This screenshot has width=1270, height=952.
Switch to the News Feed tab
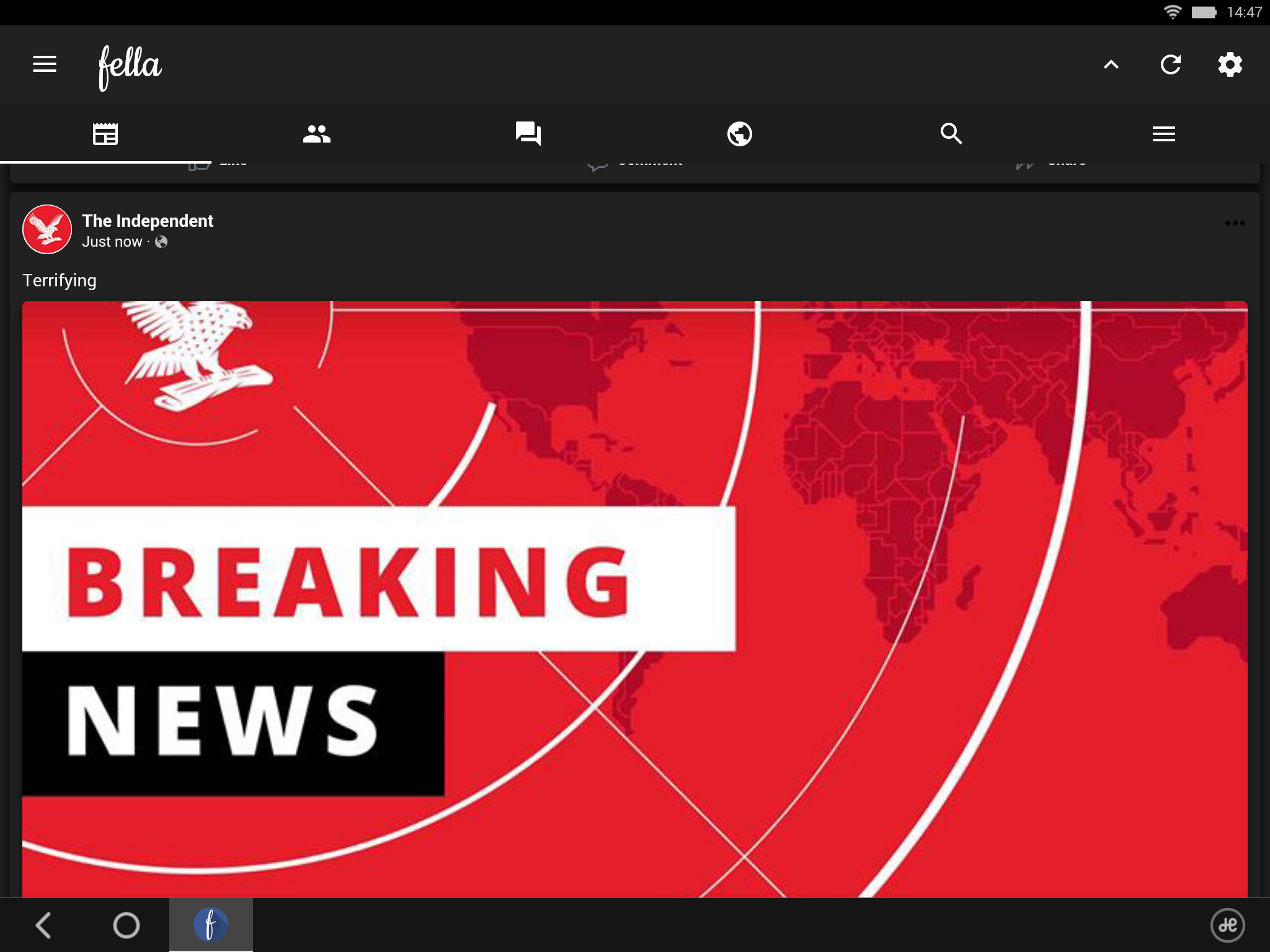105,134
